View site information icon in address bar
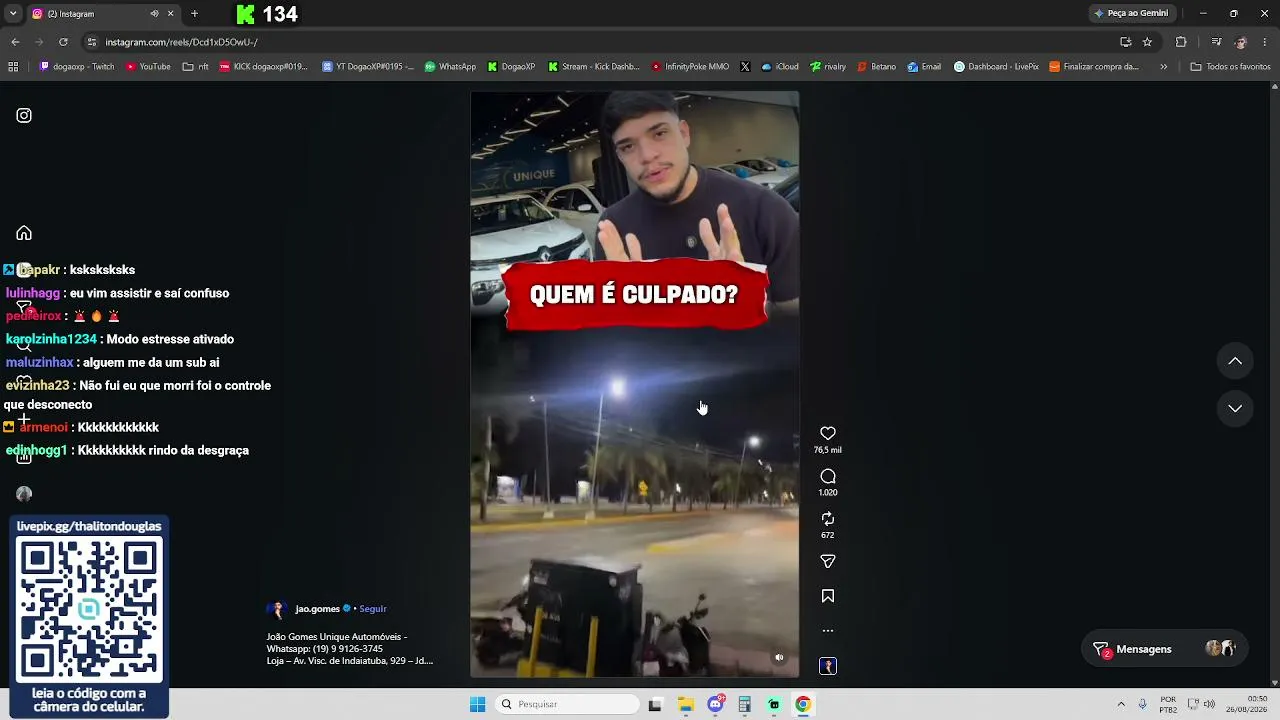Viewport: 1280px width, 720px height. tap(92, 42)
